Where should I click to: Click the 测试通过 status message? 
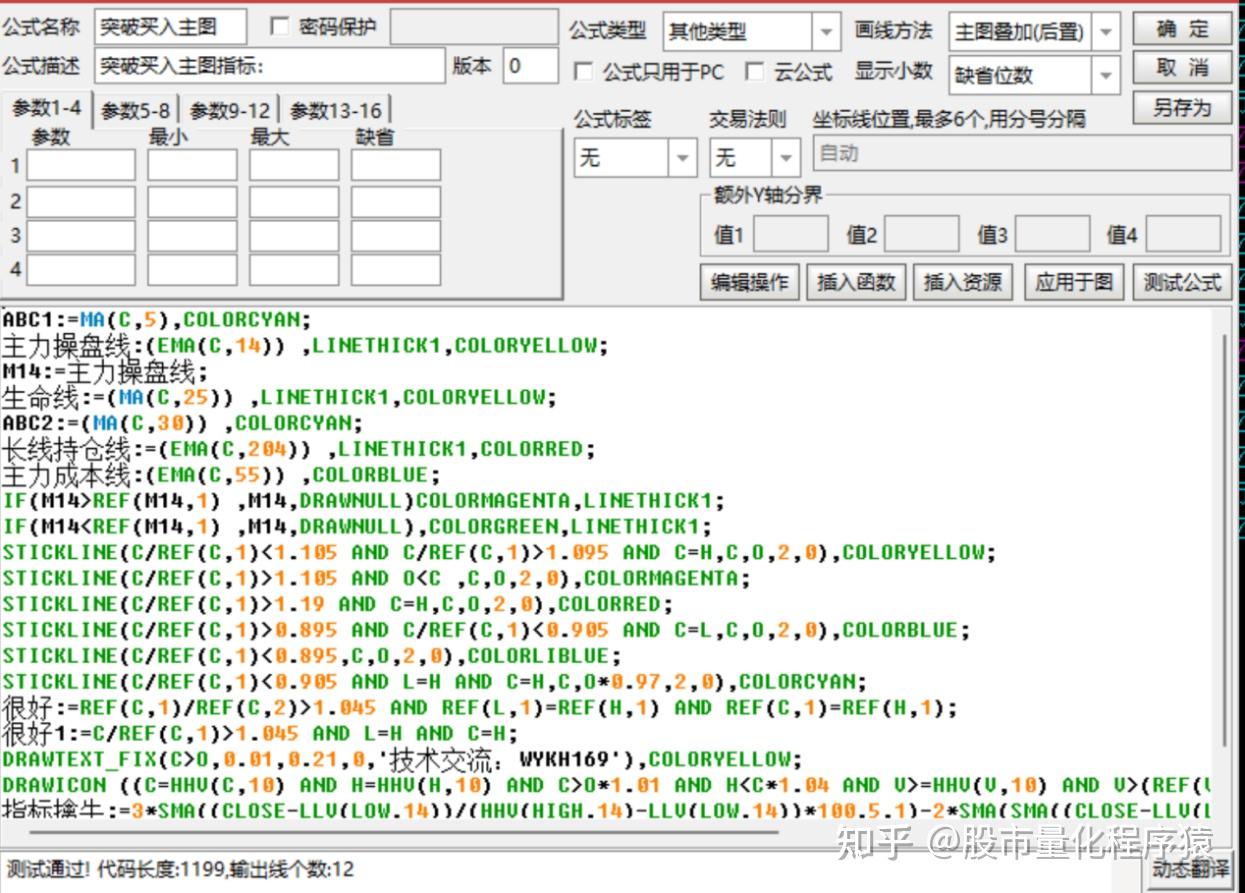[x=180, y=869]
